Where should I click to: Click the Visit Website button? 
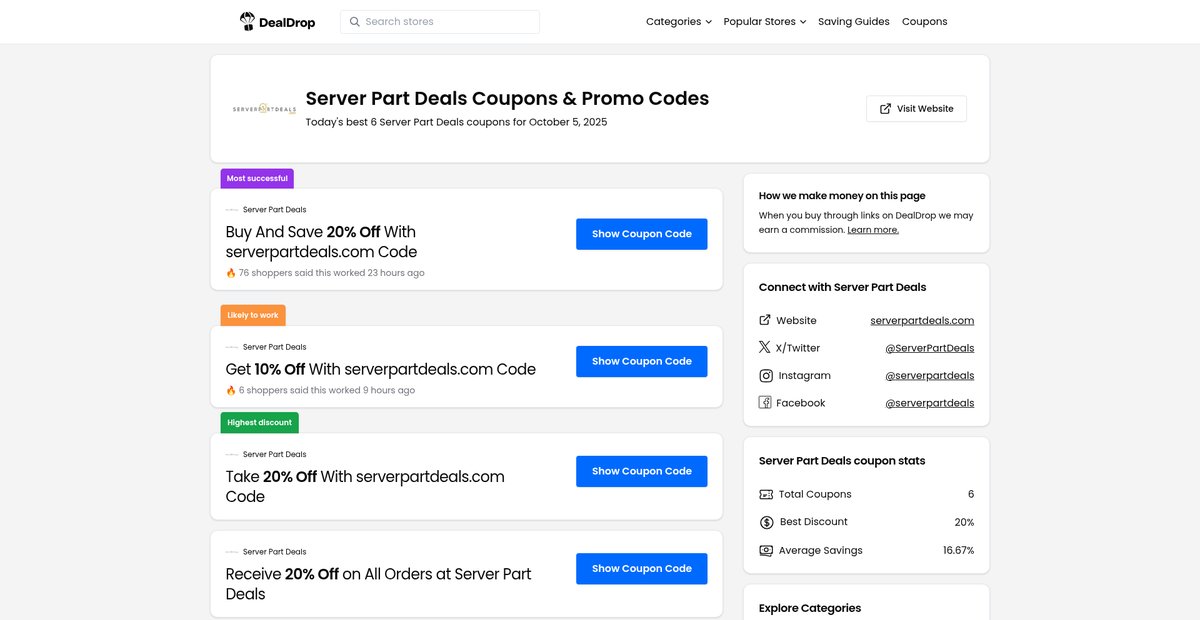click(x=916, y=109)
